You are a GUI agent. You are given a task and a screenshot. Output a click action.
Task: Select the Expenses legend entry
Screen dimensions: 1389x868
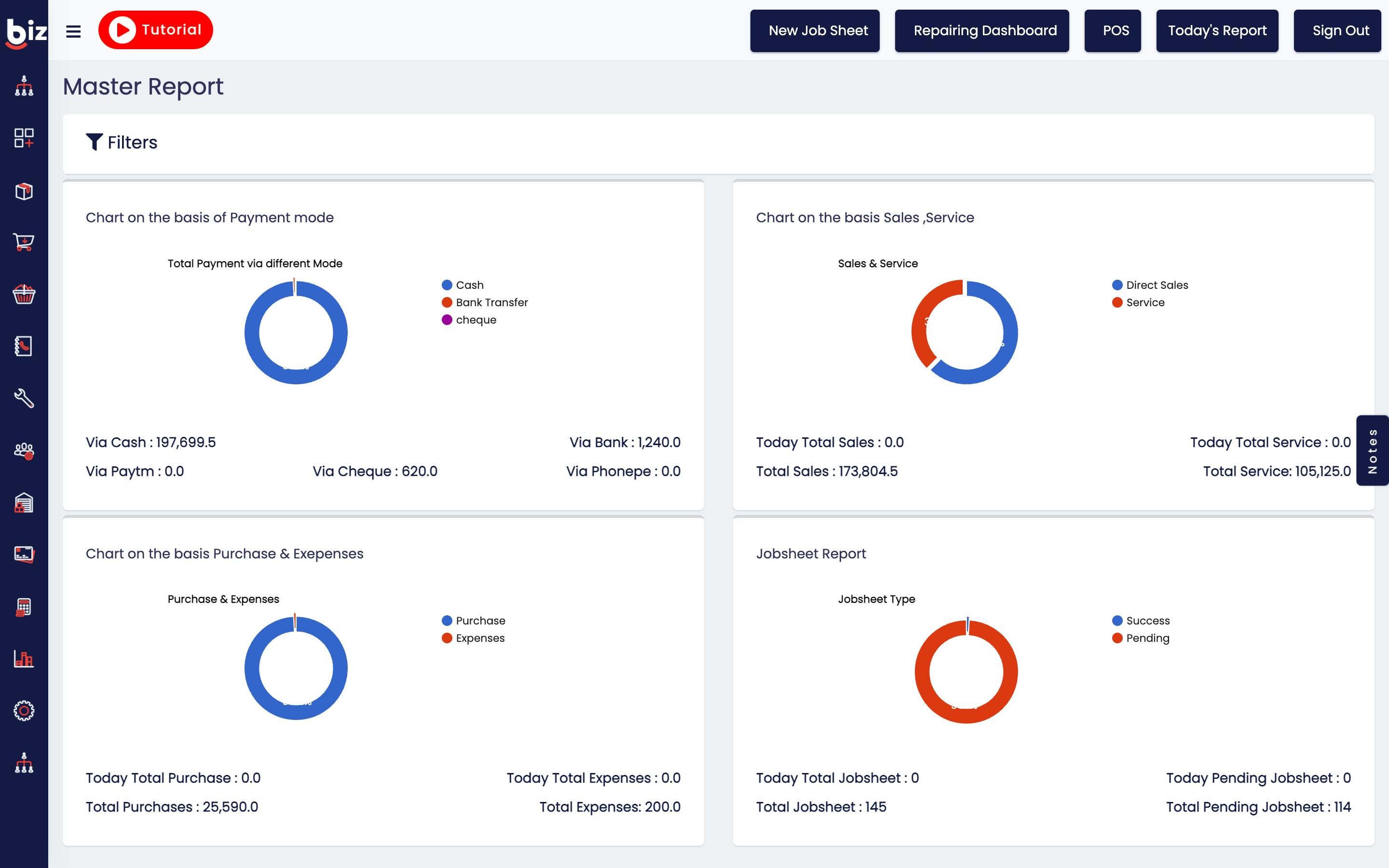point(473,638)
